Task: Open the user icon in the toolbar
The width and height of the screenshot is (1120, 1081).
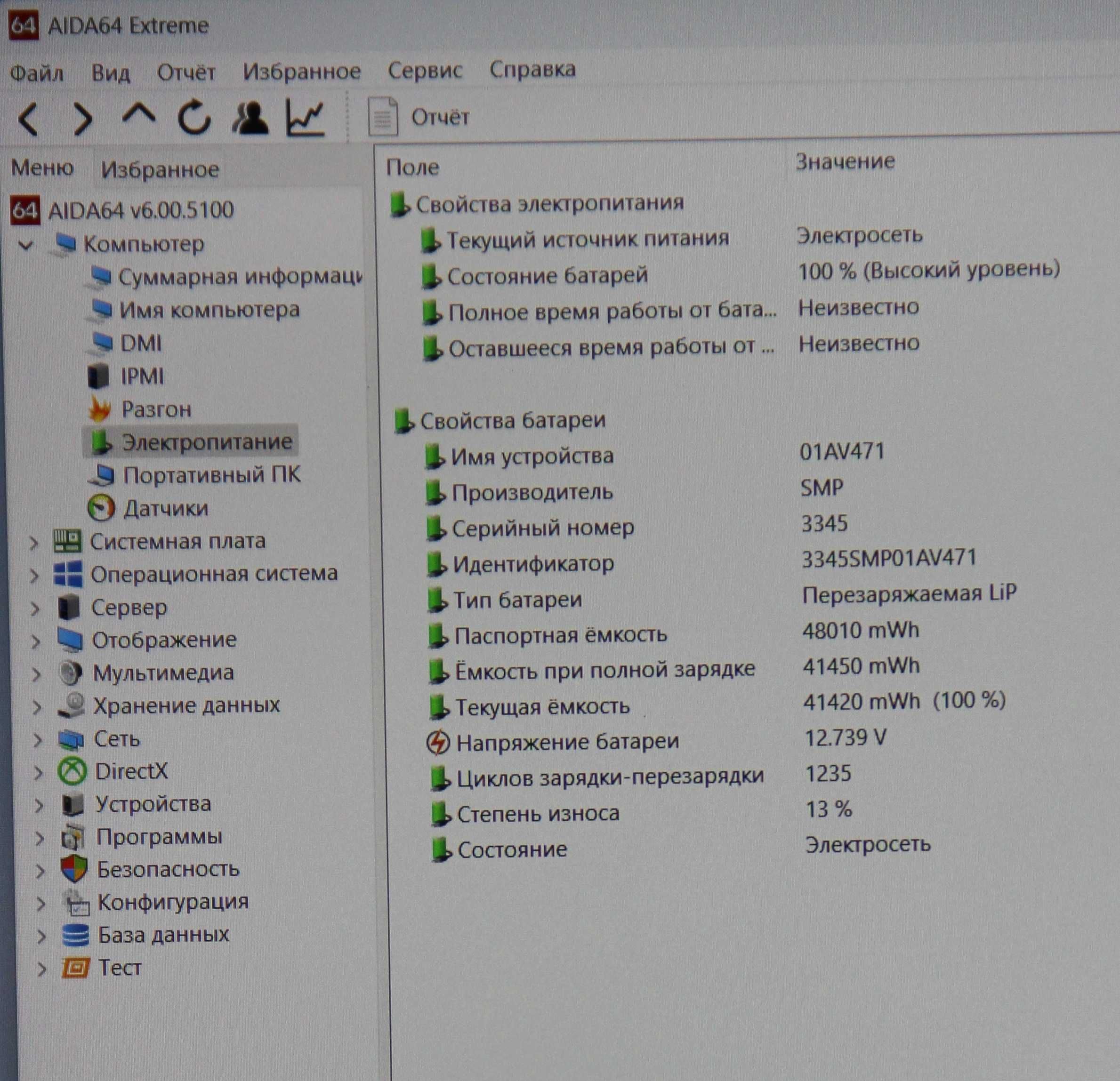Action: (250, 117)
